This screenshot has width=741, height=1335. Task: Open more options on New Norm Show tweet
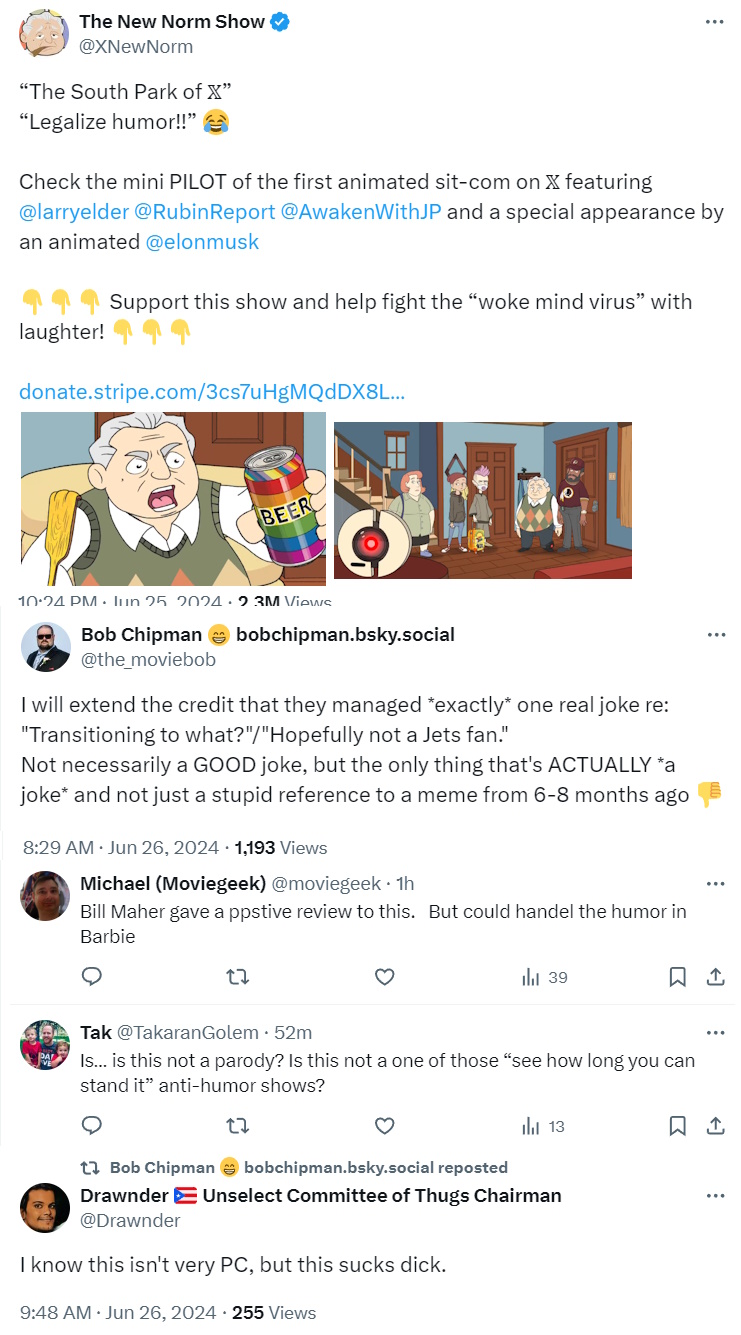pos(714,21)
